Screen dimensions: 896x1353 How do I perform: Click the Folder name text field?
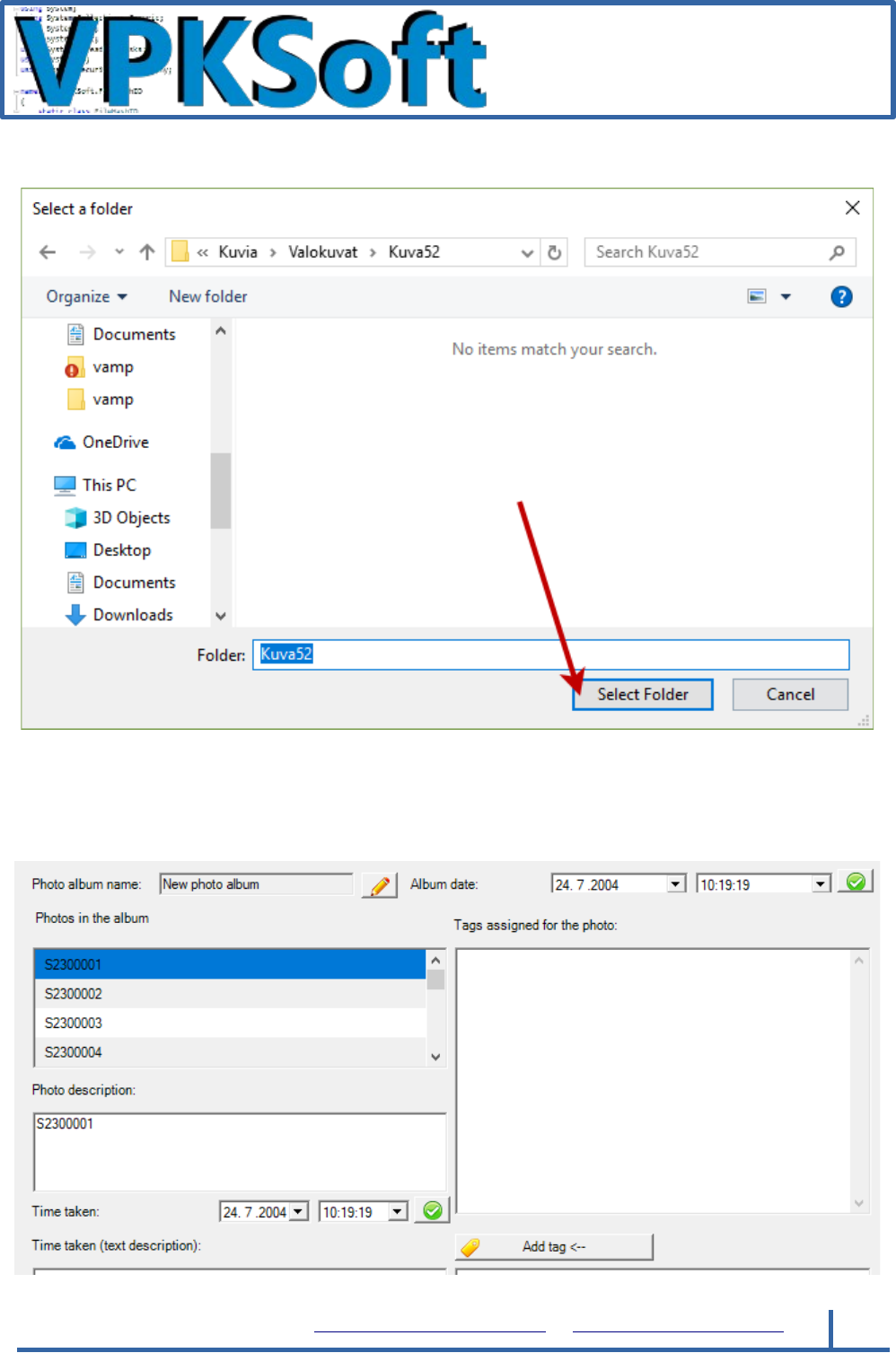coord(550,655)
